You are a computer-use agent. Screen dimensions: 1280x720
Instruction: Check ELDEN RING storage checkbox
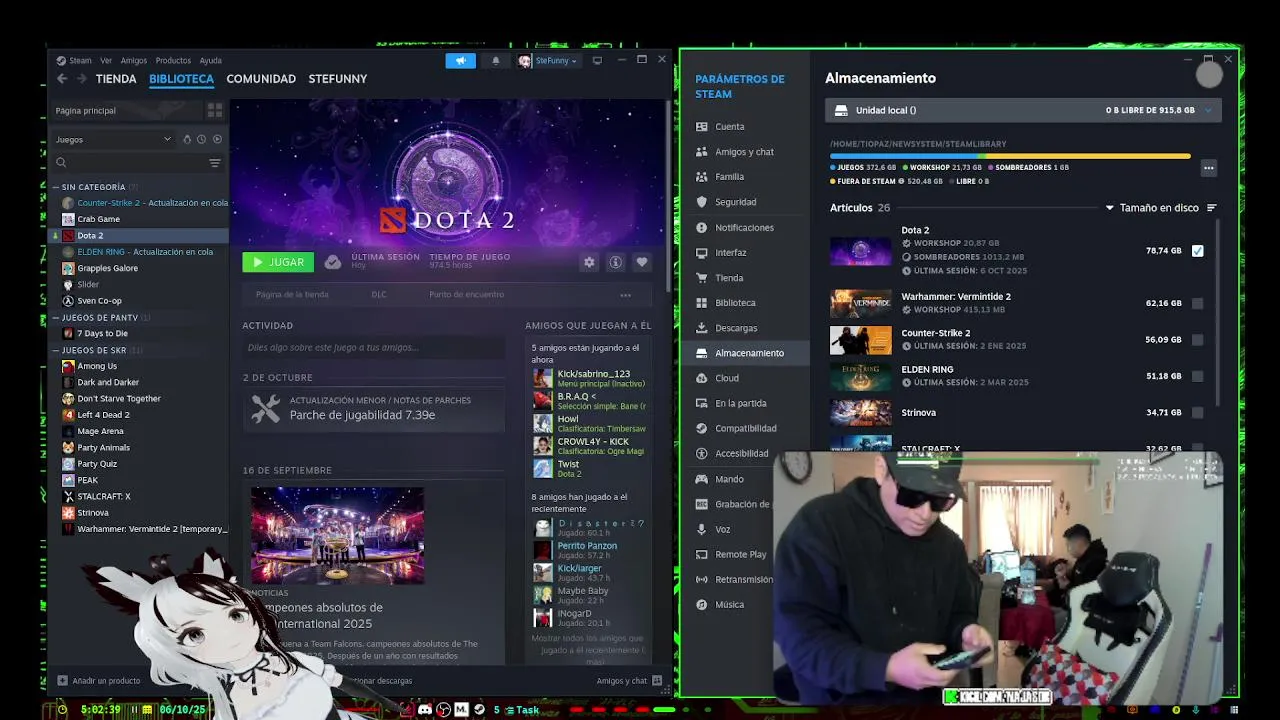pyautogui.click(x=1197, y=376)
